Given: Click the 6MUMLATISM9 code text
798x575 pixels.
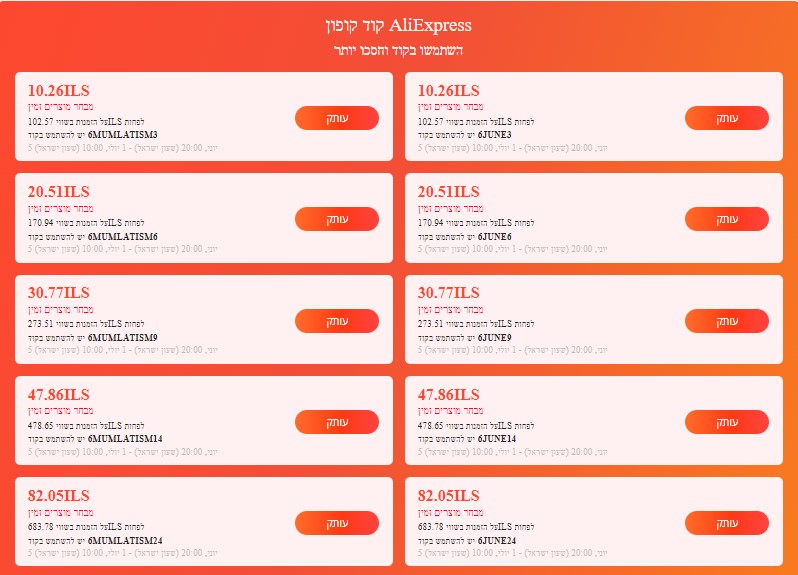Looking at the screenshot, I should click(x=123, y=337).
